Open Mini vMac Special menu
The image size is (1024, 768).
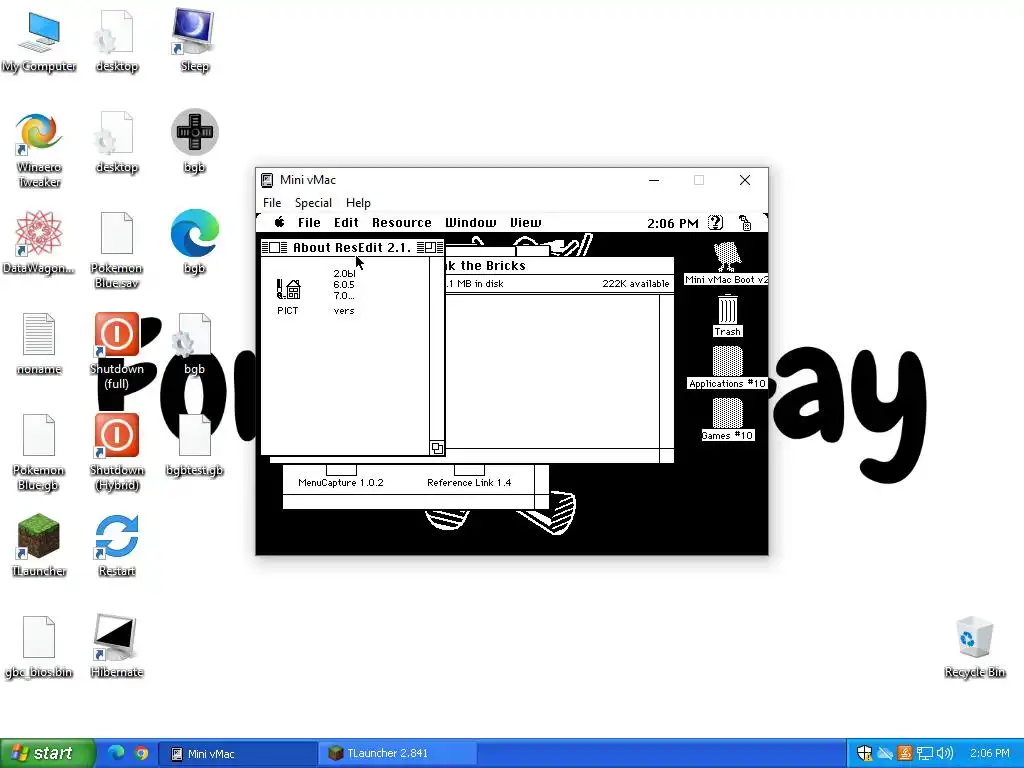313,202
